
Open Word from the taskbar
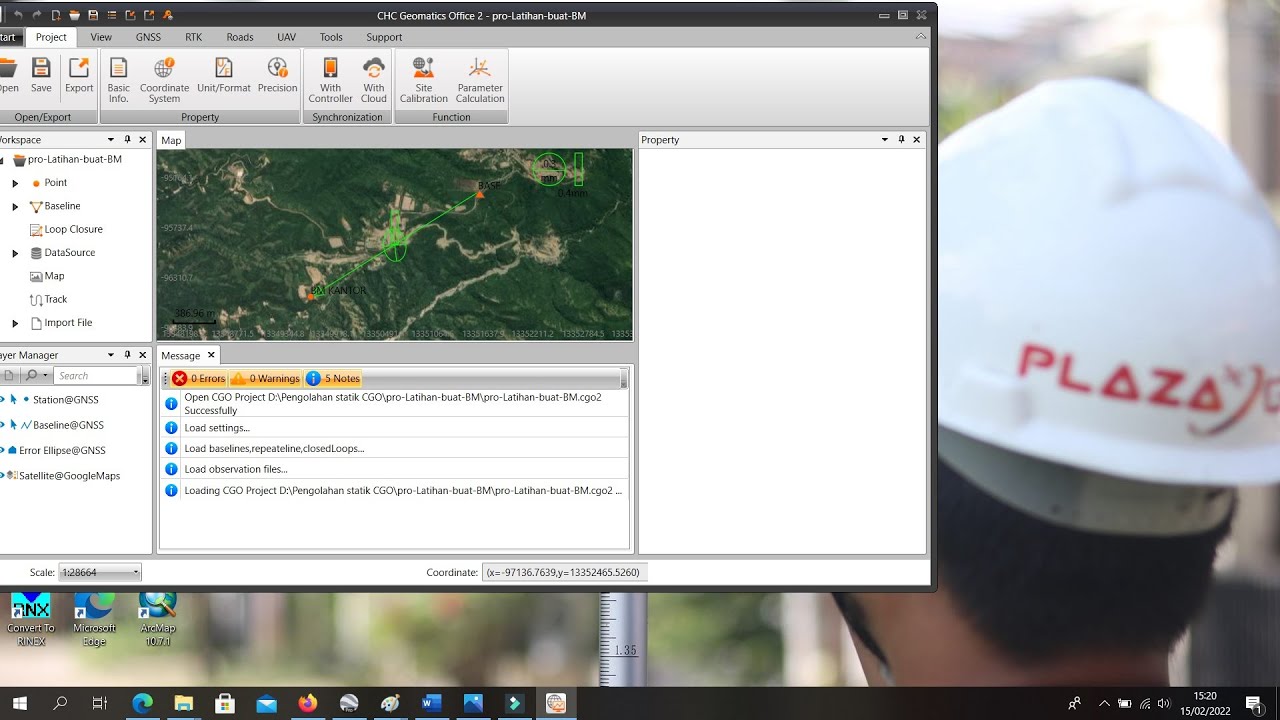click(431, 704)
